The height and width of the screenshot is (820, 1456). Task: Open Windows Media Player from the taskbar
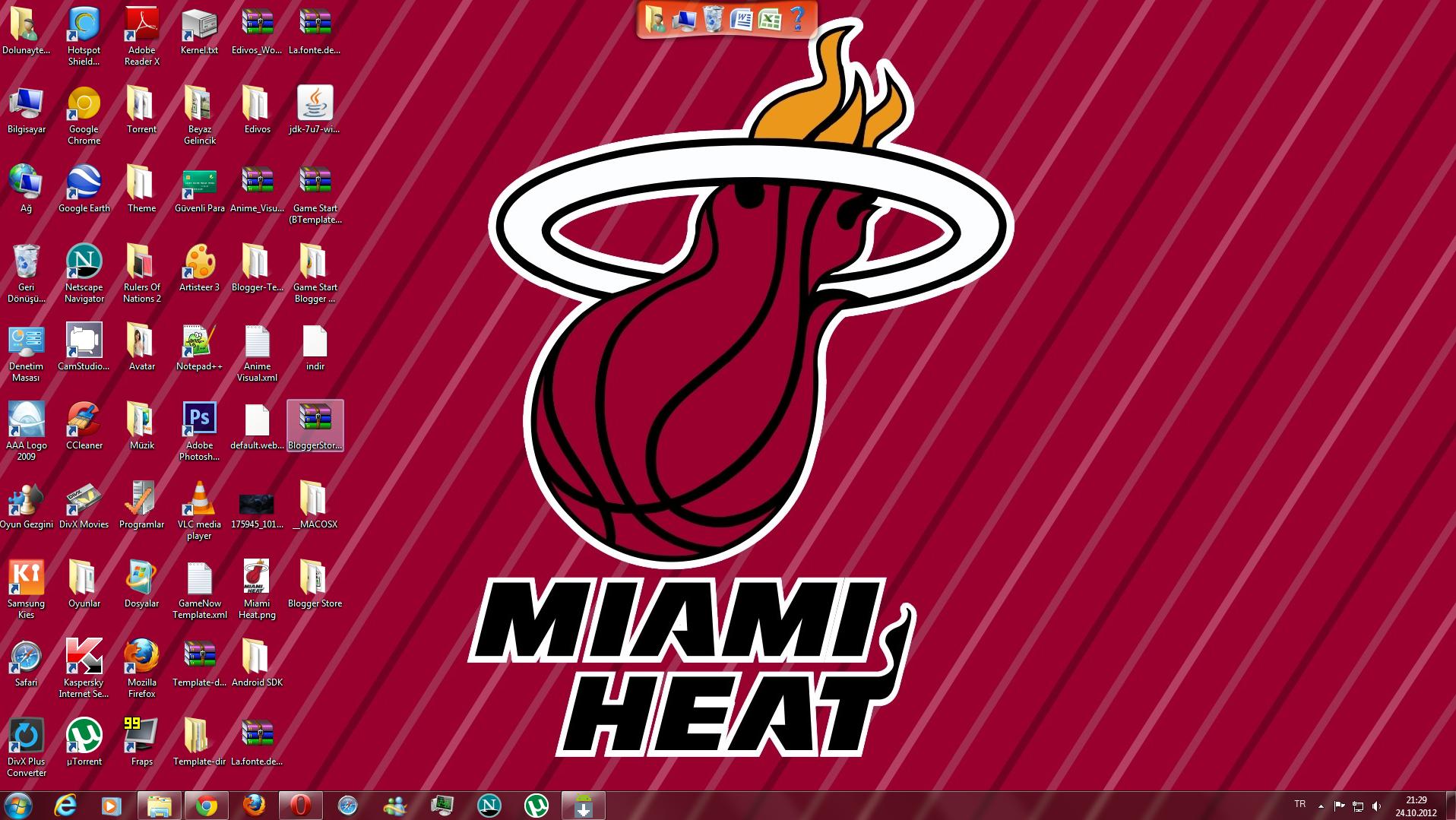coord(112,806)
